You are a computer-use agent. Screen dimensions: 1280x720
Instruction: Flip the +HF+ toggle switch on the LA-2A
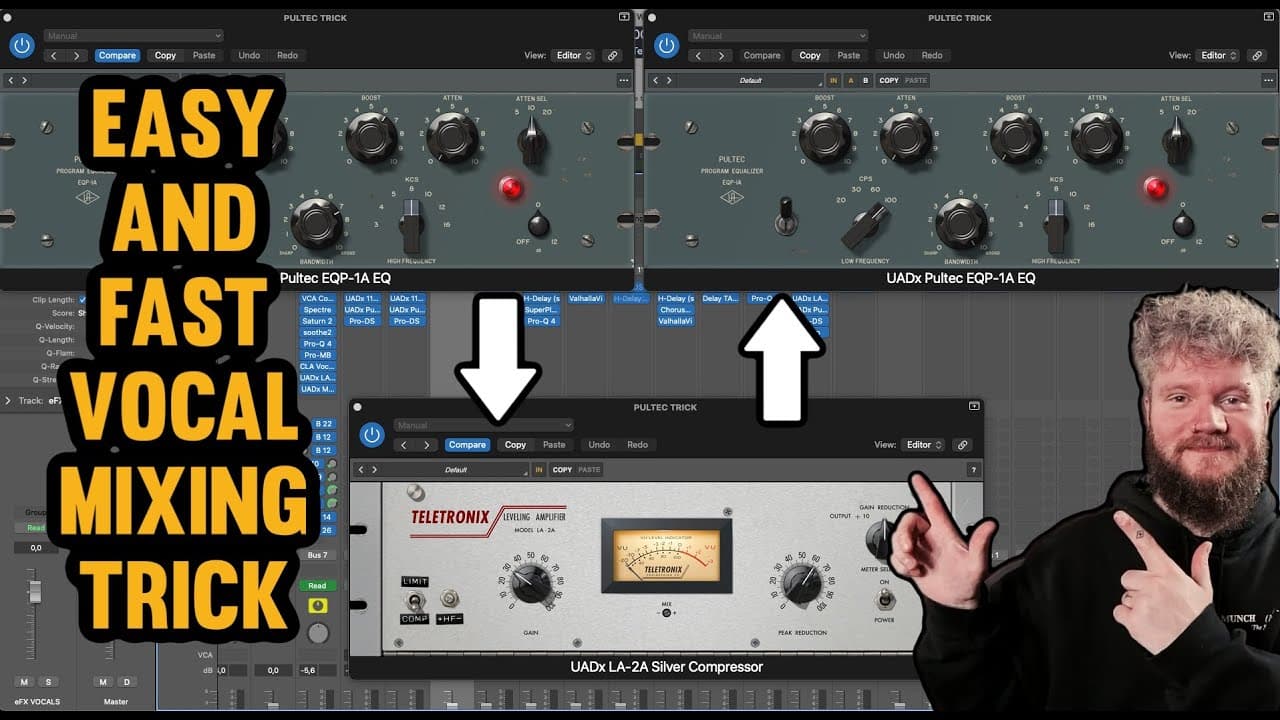449,599
